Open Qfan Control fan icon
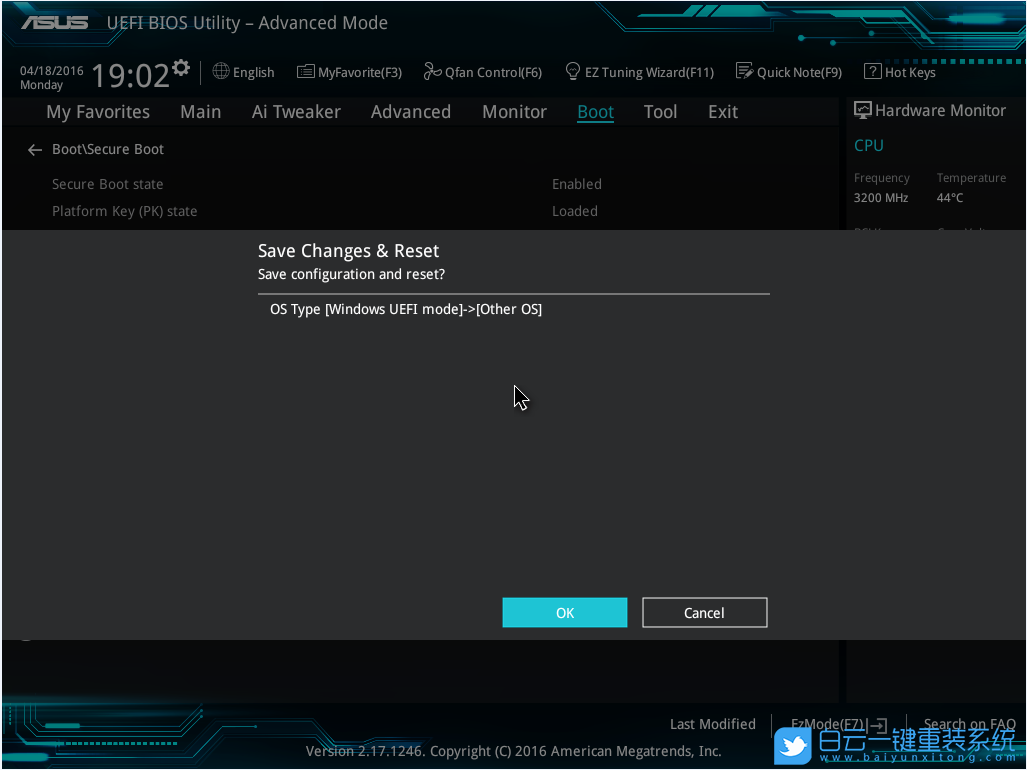1027x770 pixels. 432,71
